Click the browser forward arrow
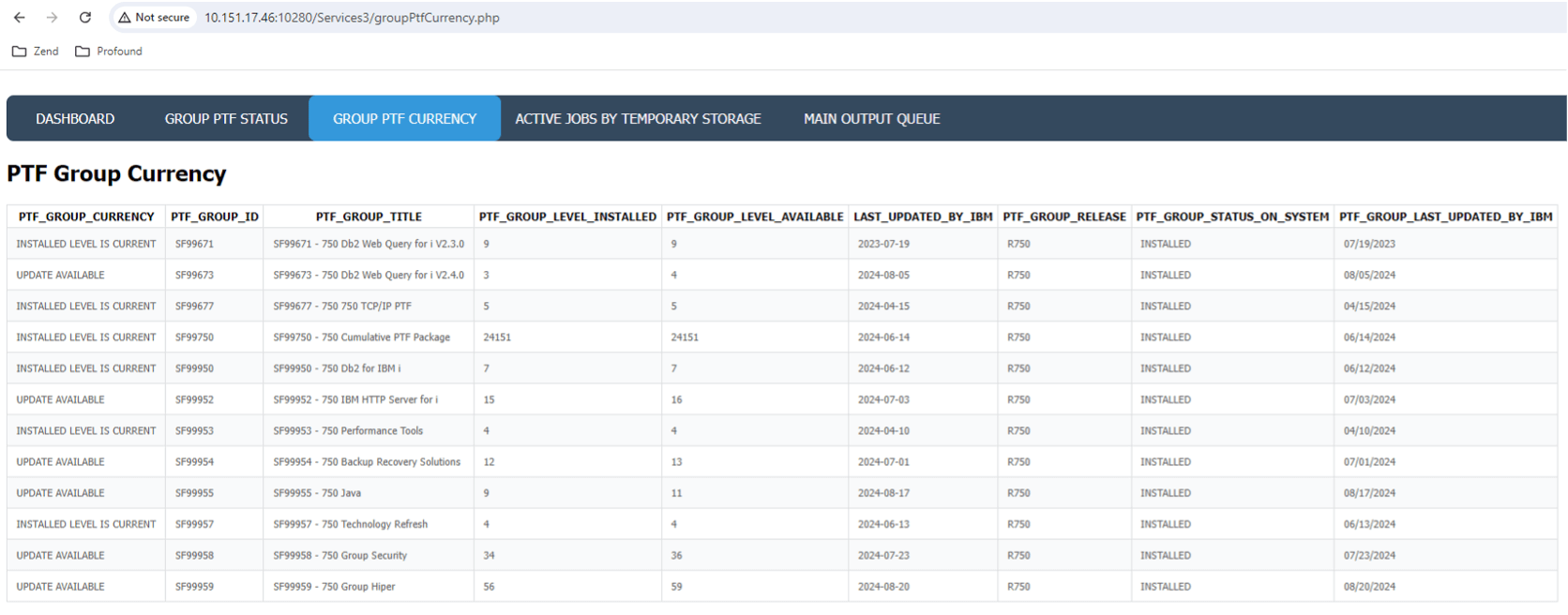 pos(53,18)
